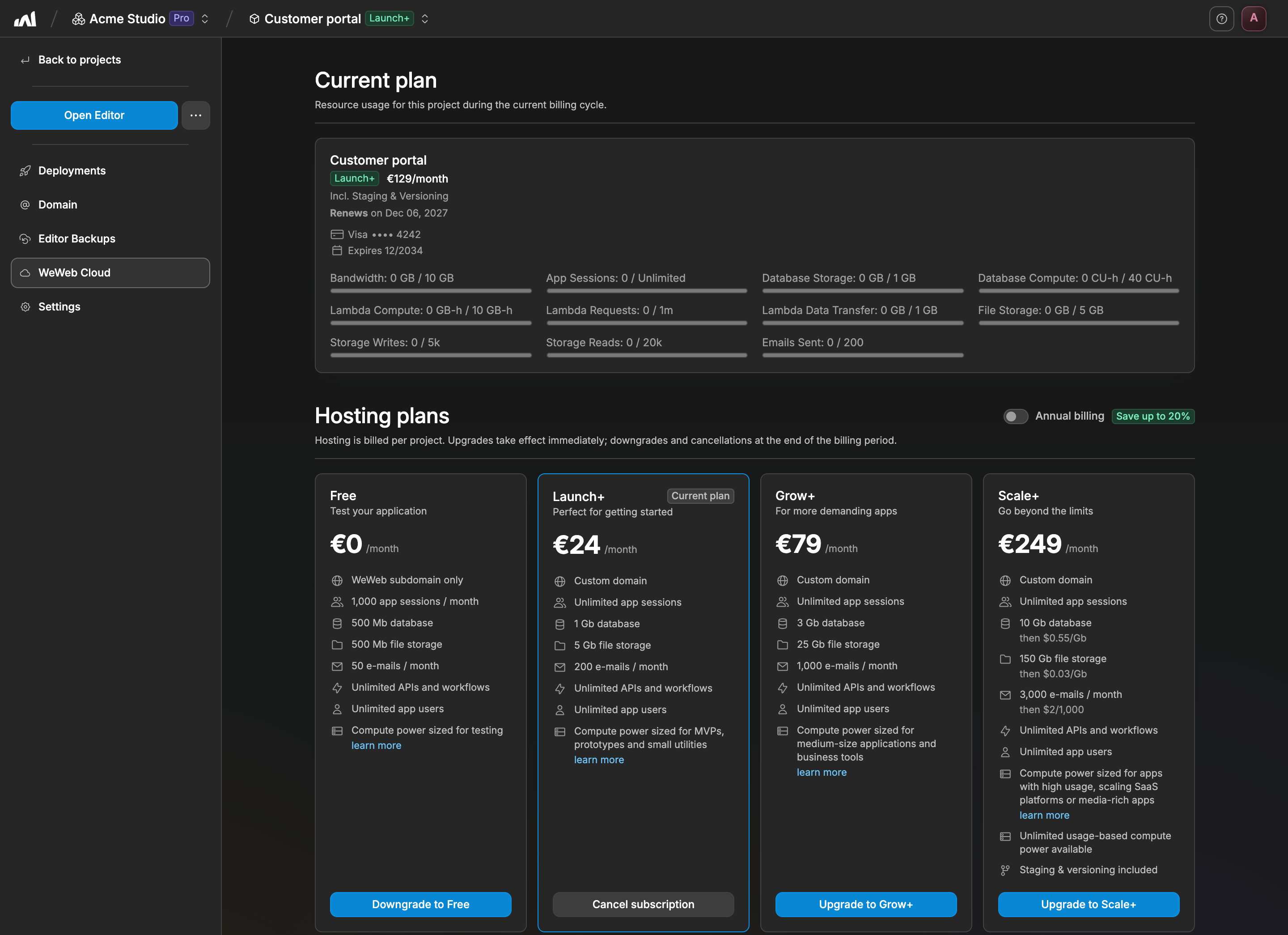
Task: Click the Free plan globe subdomain icon
Action: [337, 581]
